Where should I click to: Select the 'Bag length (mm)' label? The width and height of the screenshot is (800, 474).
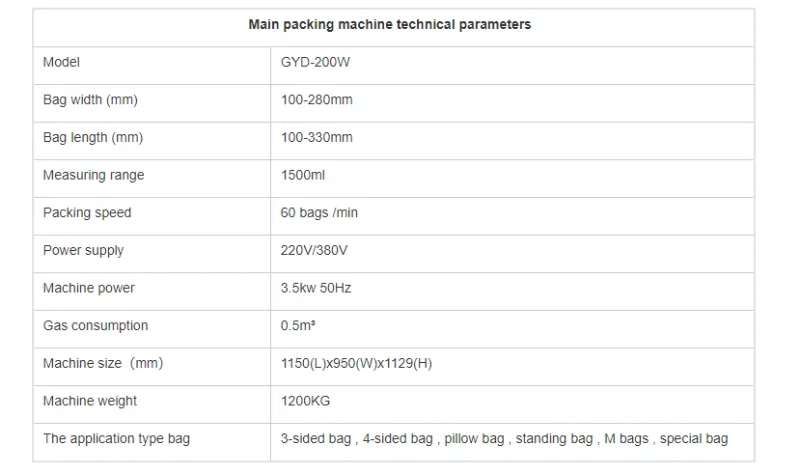click(93, 138)
